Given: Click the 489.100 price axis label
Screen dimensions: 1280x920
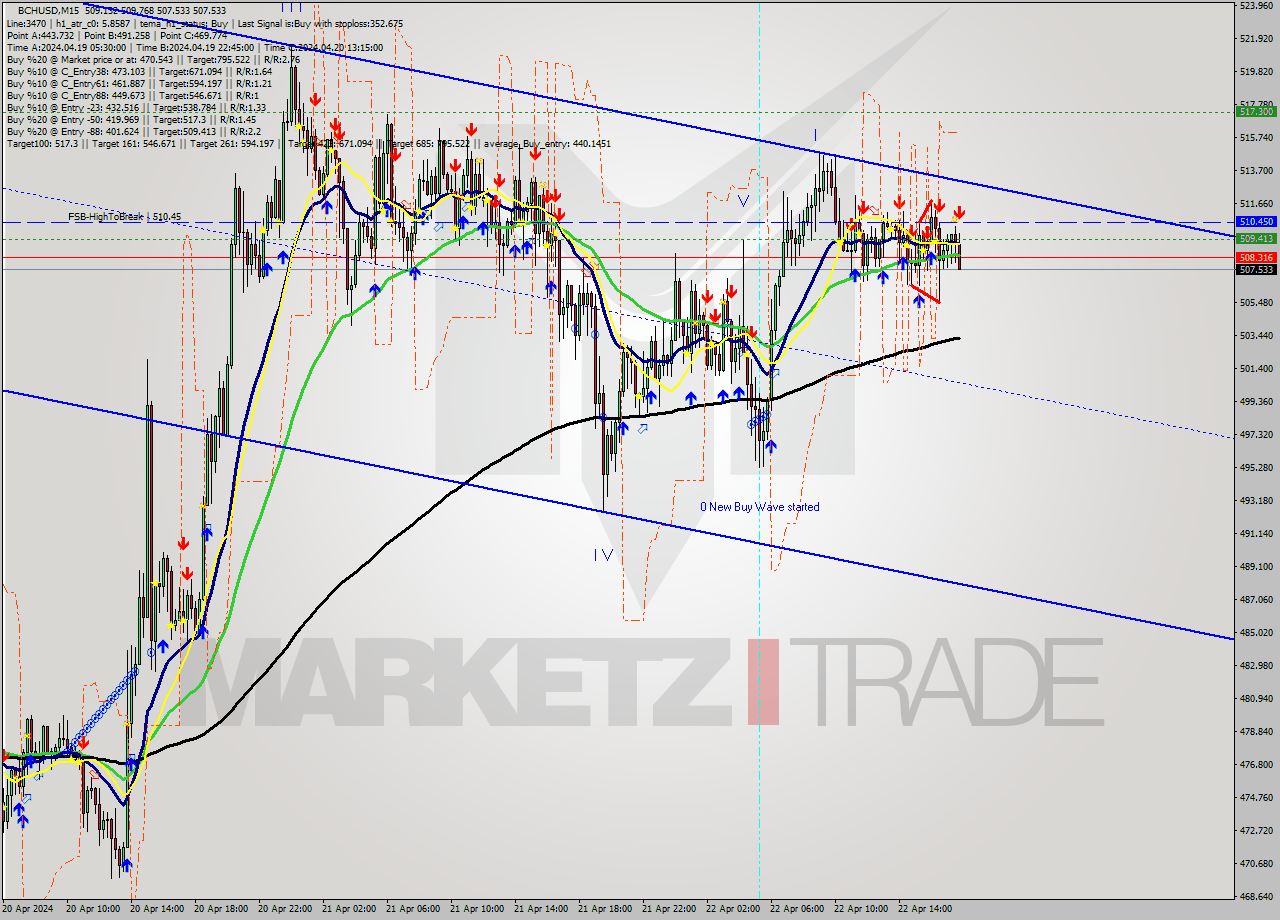Looking at the screenshot, I should click(x=1255, y=567).
